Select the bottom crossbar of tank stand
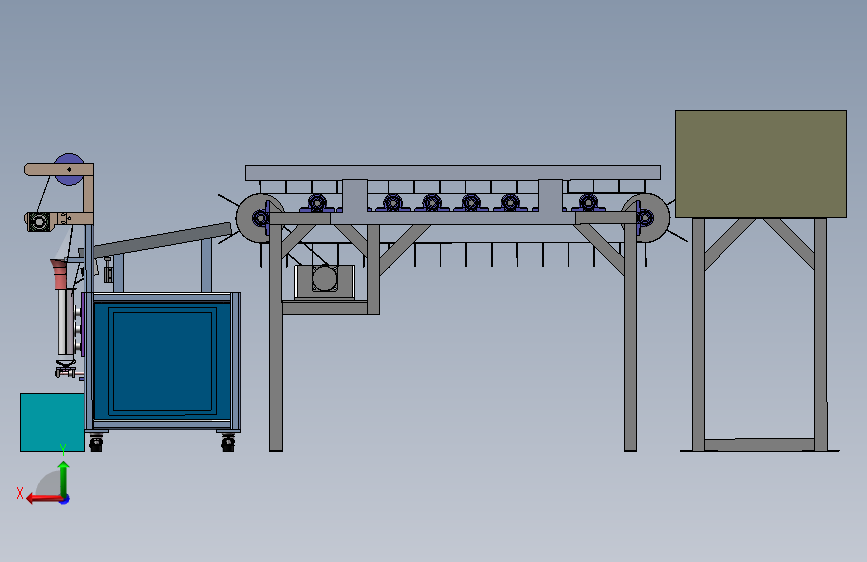 [759, 445]
